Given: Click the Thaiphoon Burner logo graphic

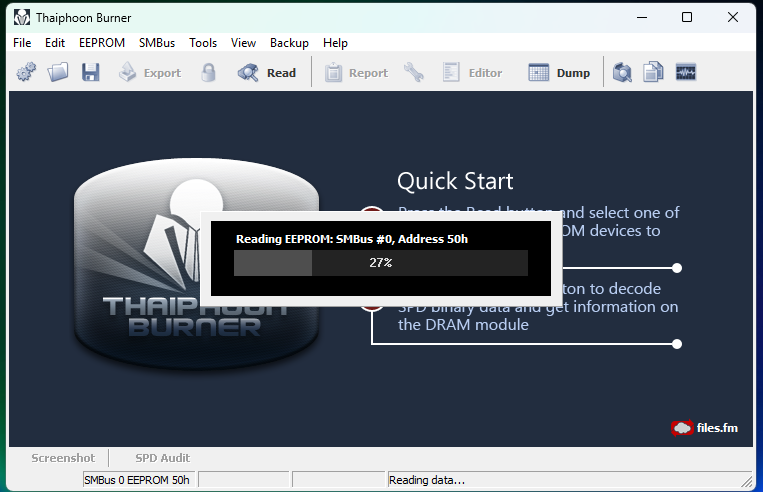Looking at the screenshot, I should point(197,262).
